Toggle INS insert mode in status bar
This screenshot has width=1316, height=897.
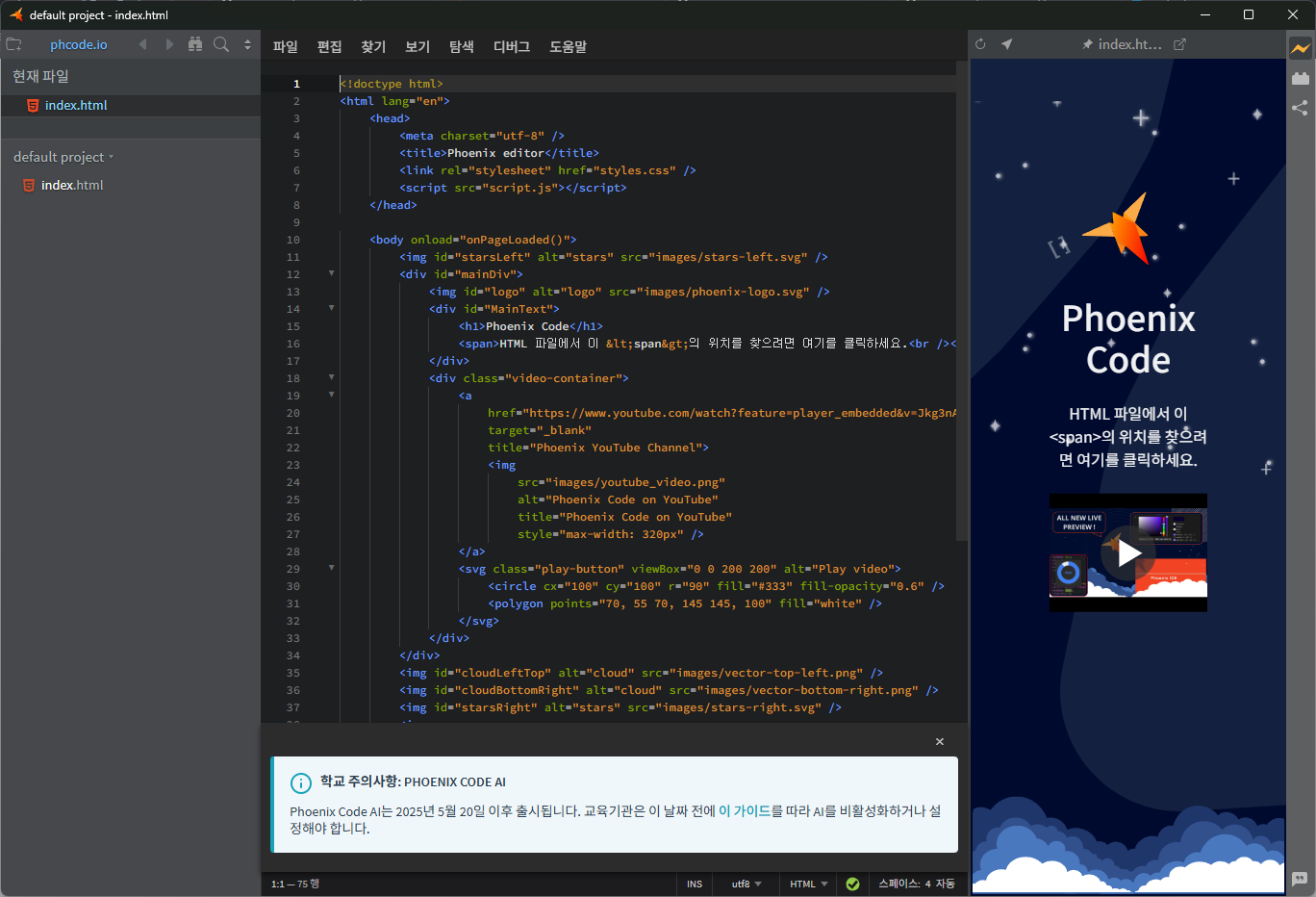click(695, 884)
